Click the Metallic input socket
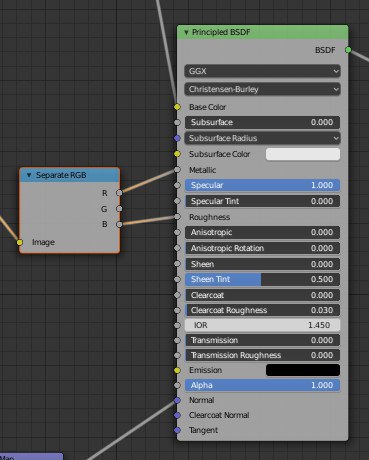This screenshot has width=369, height=460. pyautogui.click(x=177, y=170)
